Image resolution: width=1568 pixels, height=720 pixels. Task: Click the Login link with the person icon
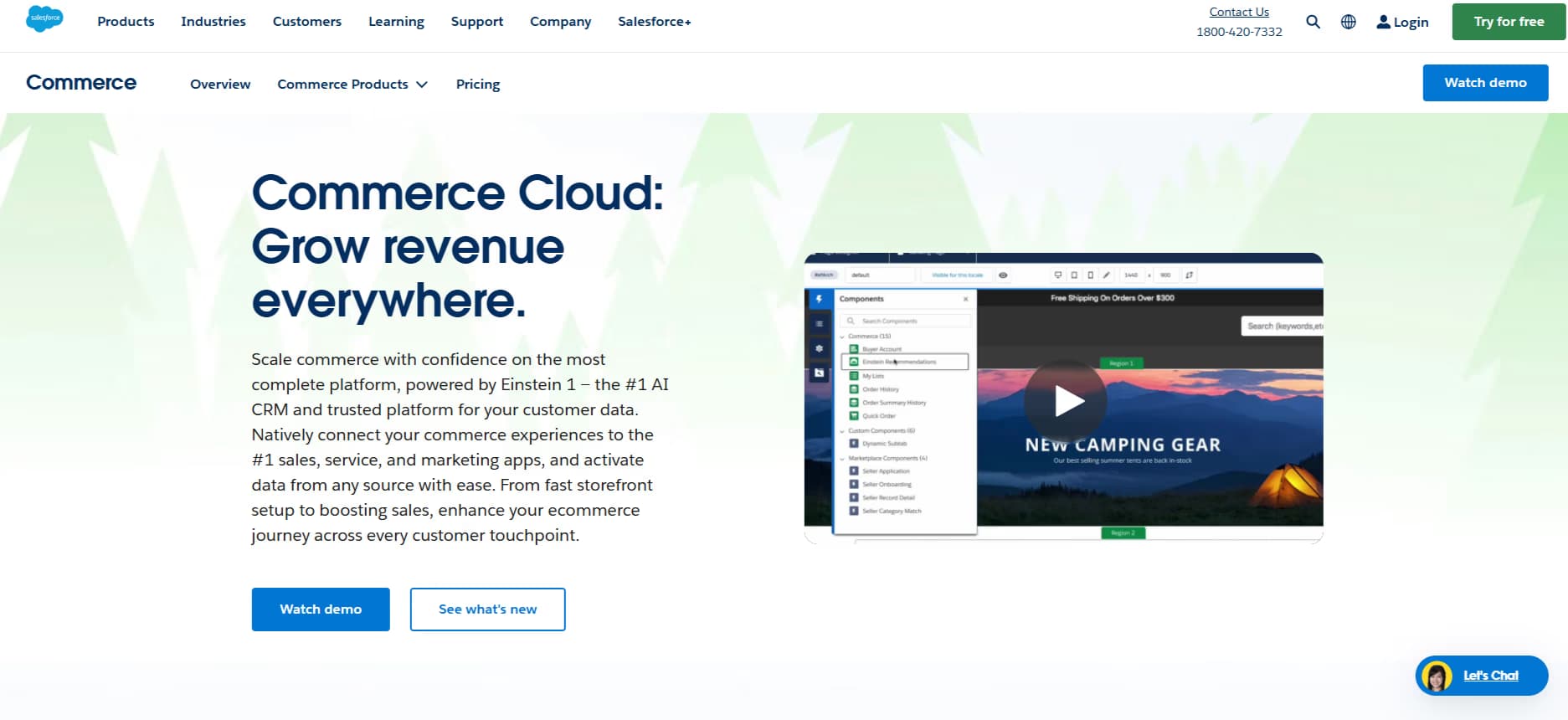[1402, 22]
